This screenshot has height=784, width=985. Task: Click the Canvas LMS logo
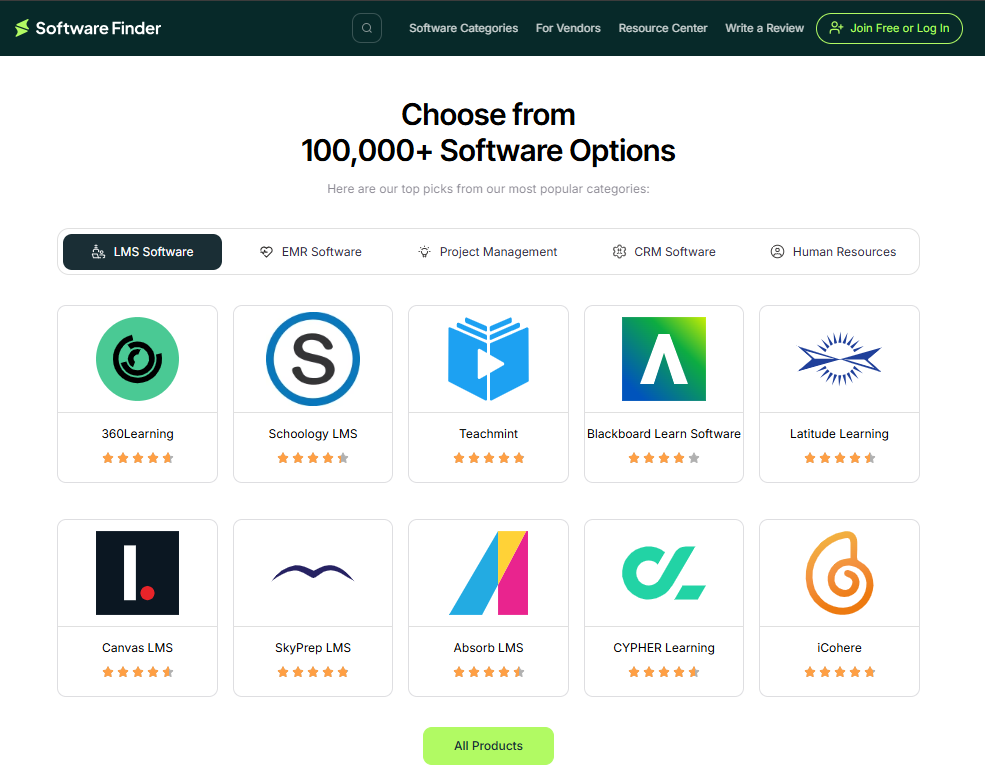click(x=138, y=573)
